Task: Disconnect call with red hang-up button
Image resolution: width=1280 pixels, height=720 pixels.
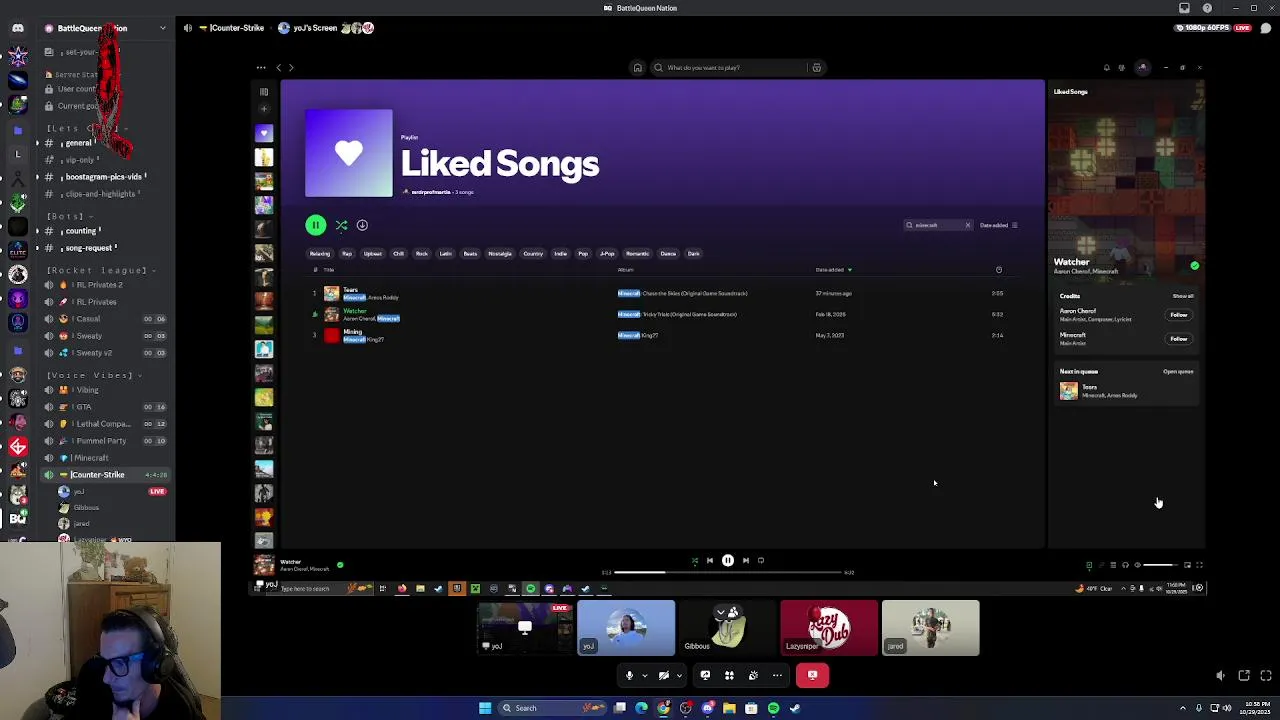Action: (812, 676)
